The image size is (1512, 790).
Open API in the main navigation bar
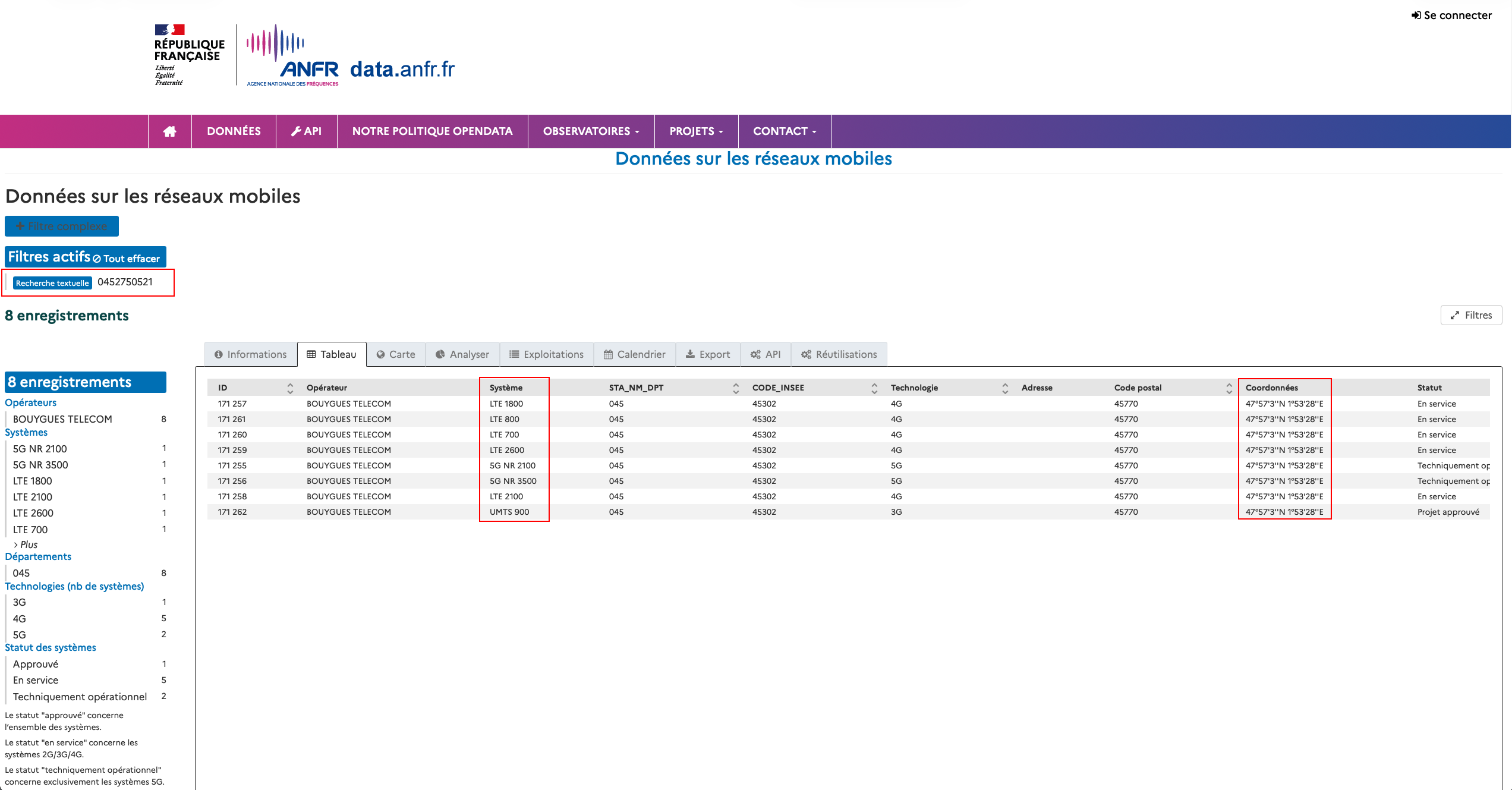coord(306,131)
